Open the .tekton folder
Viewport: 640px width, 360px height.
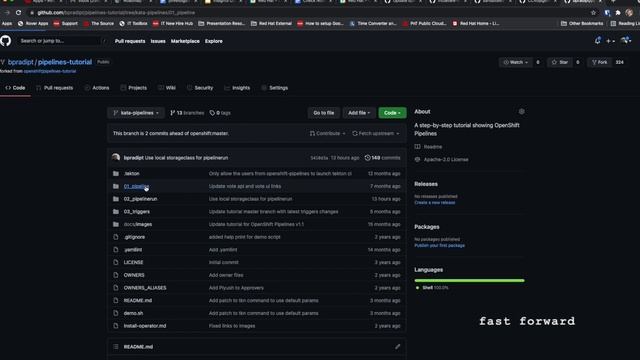coord(131,173)
